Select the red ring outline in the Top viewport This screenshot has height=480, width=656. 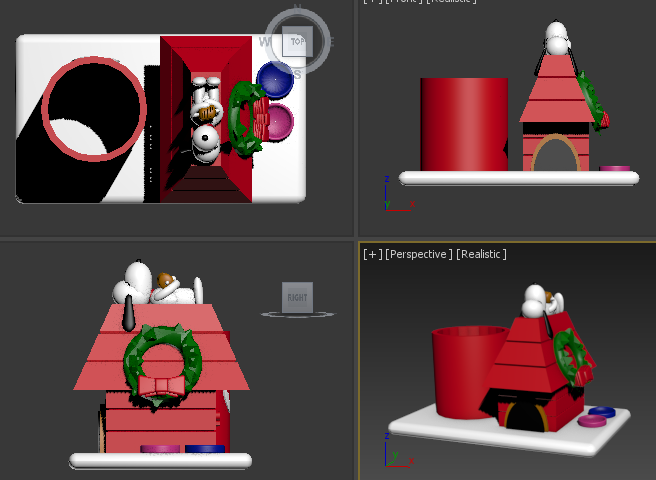(x=94, y=109)
